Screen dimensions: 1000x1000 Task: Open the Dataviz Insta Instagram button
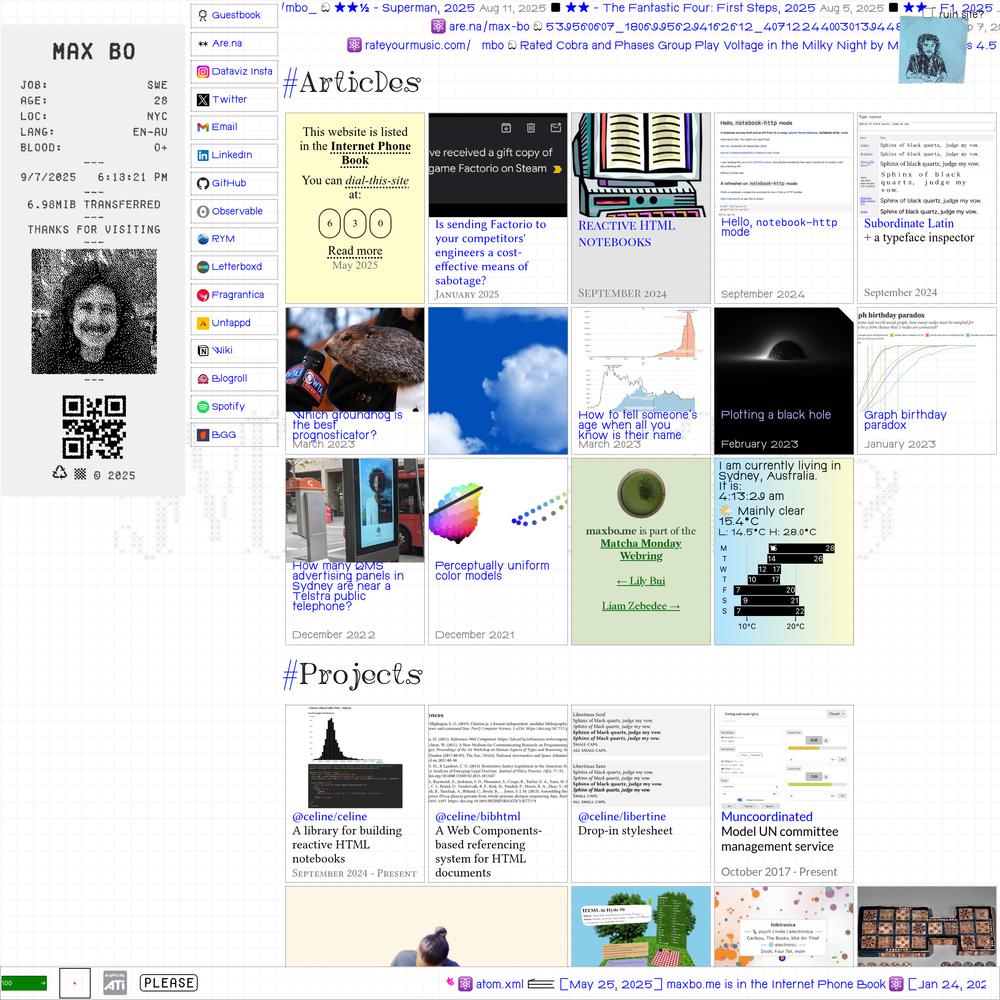(x=234, y=71)
